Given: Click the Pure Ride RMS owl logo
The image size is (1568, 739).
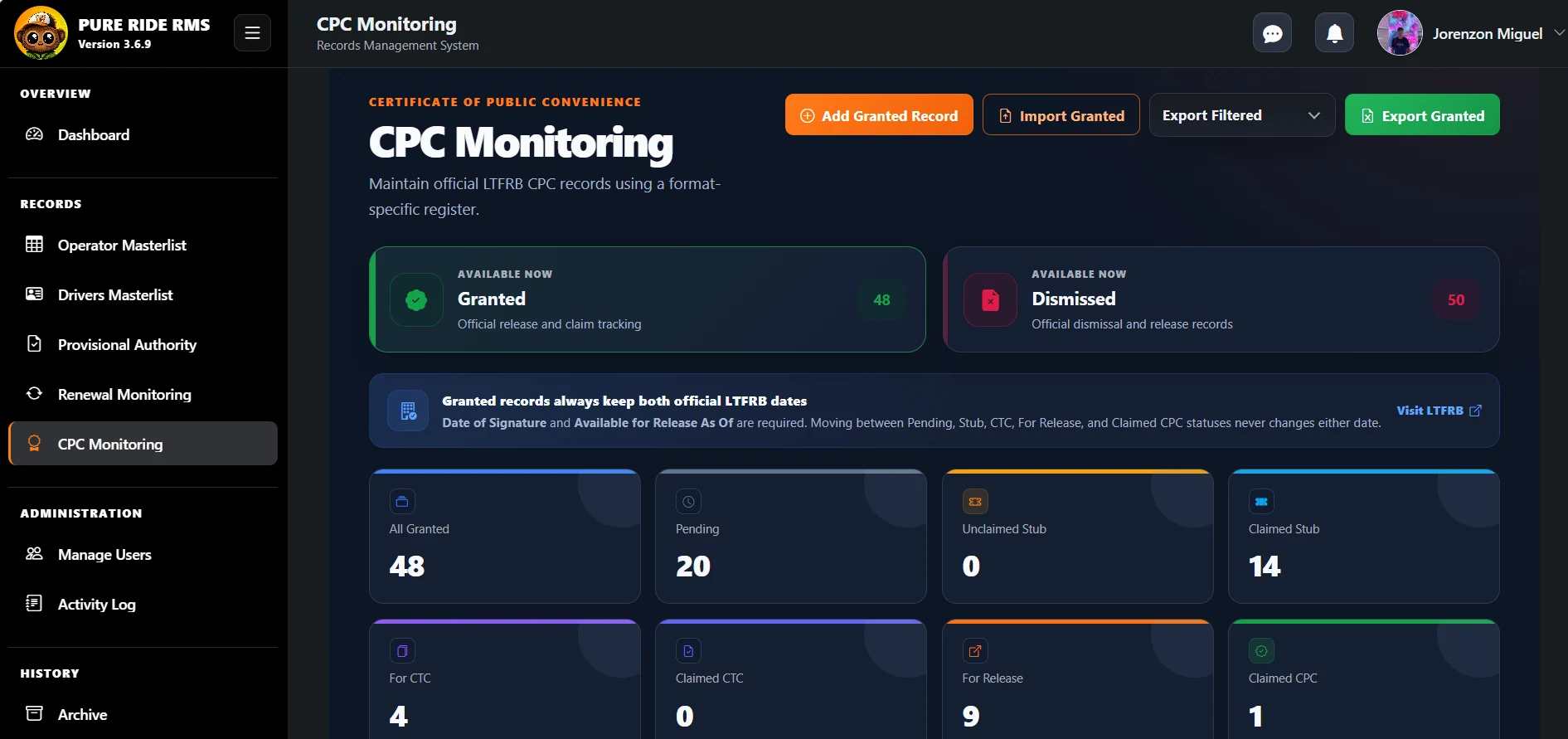Looking at the screenshot, I should click(x=41, y=33).
